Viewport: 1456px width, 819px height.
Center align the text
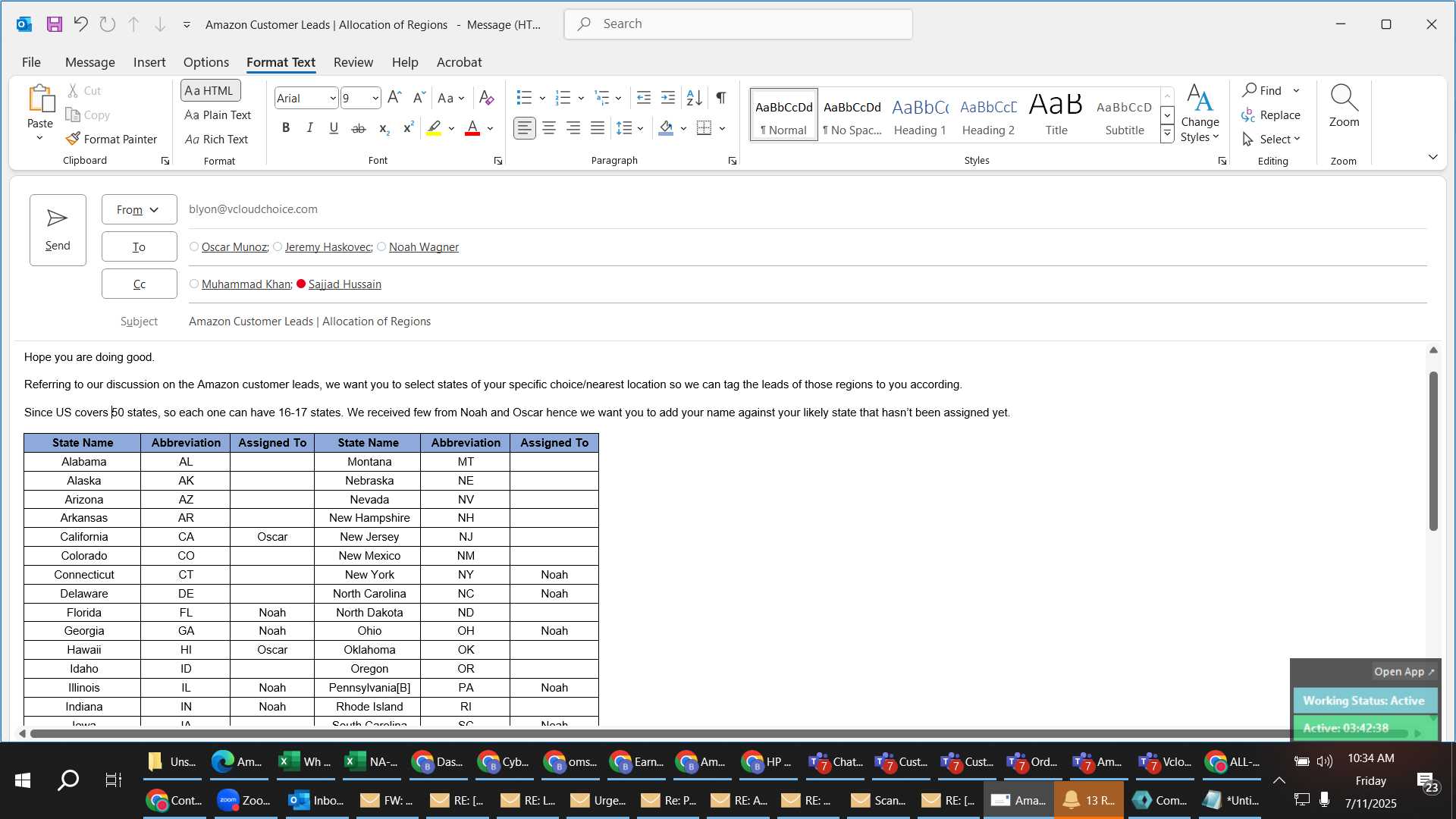point(549,128)
